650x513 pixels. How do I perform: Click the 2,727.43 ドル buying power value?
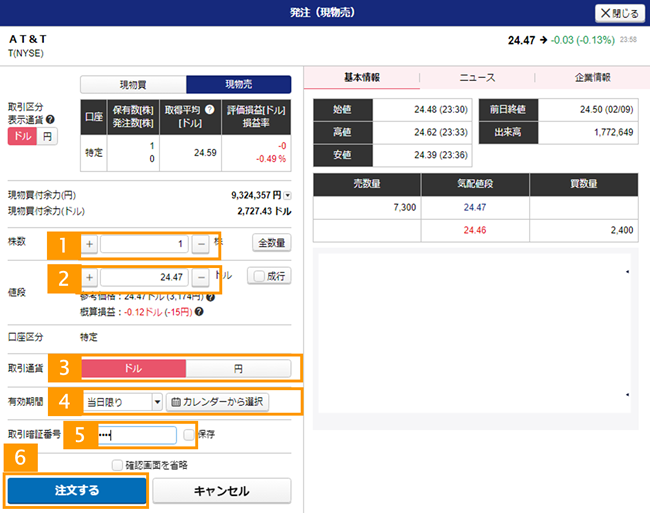(x=264, y=211)
